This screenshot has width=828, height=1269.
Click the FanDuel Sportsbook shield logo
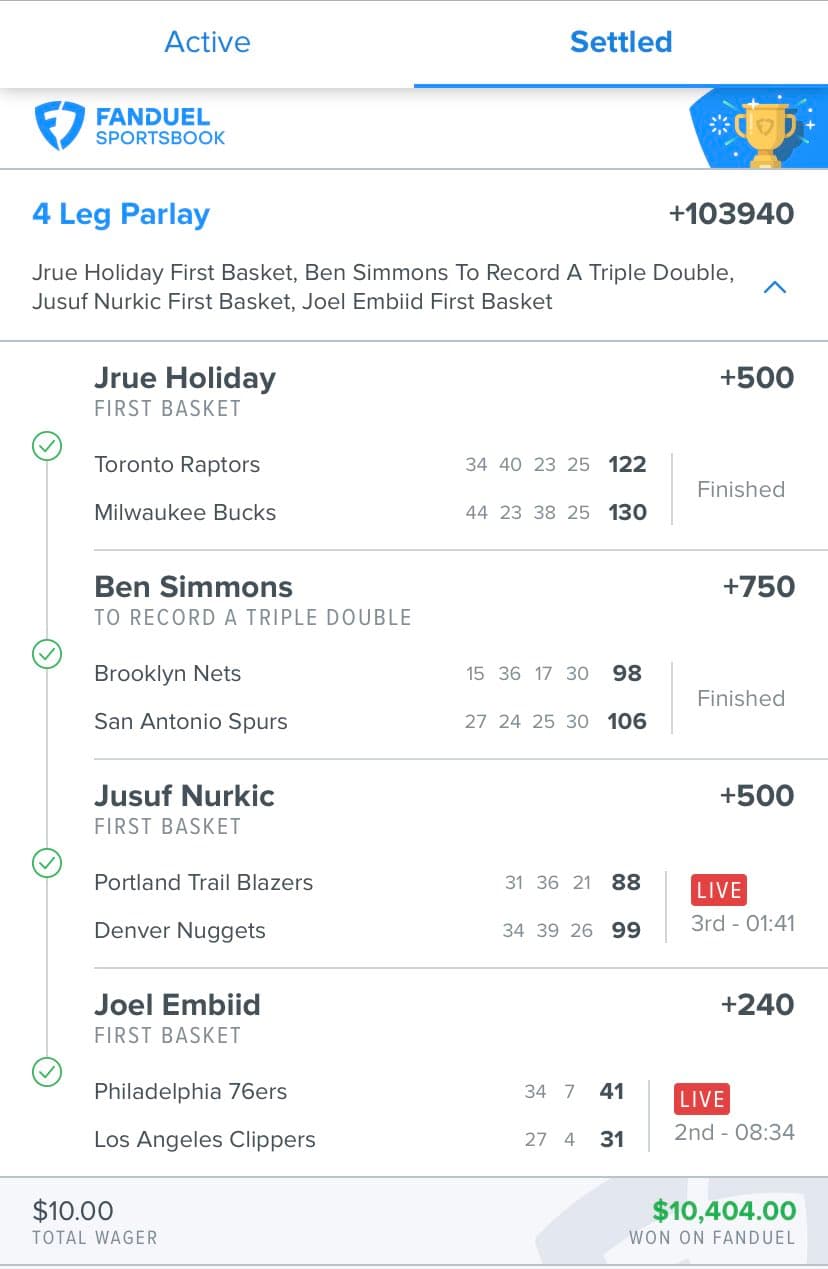(59, 126)
